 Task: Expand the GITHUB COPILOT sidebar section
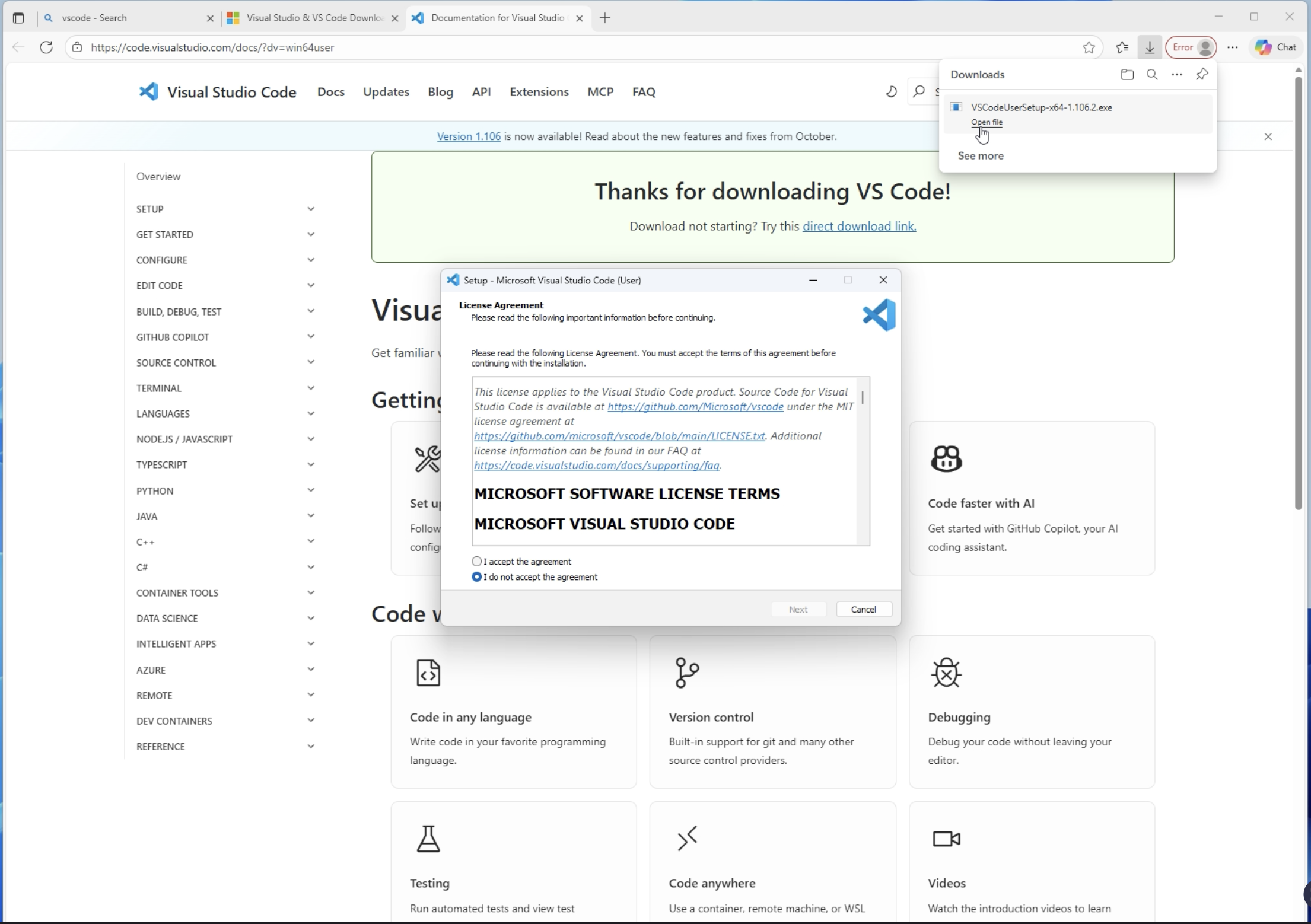tap(311, 336)
